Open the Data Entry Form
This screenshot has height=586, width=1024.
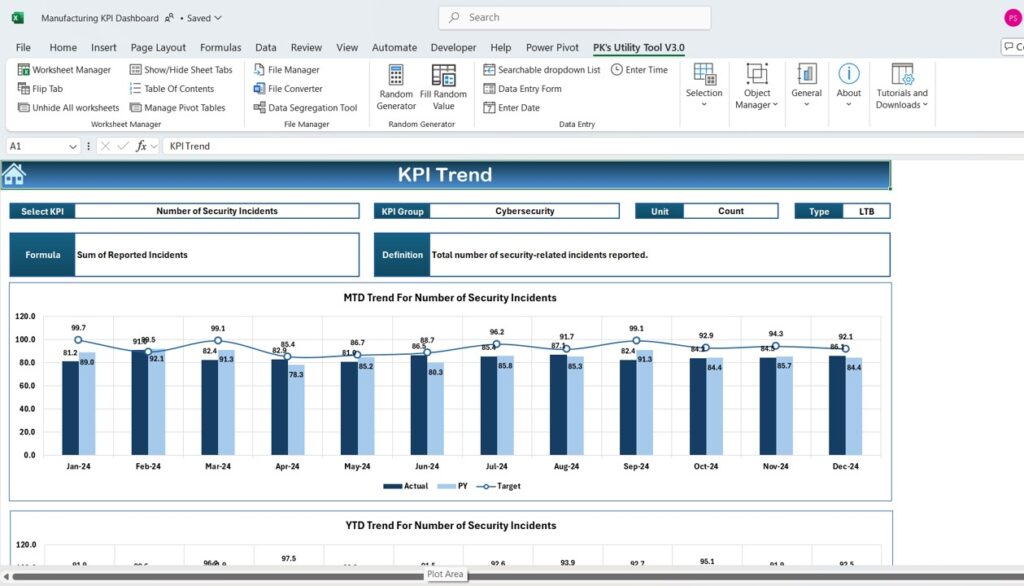click(x=522, y=89)
